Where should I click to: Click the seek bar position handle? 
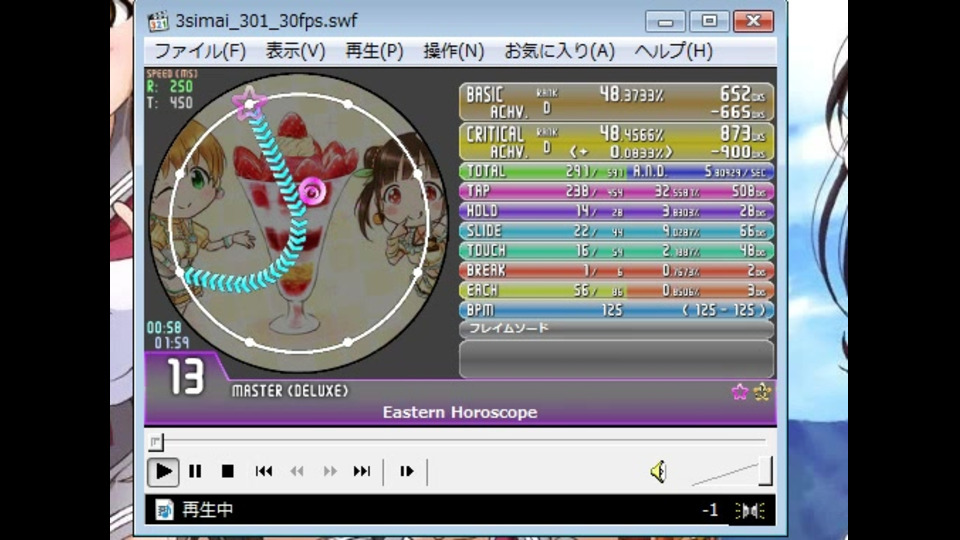(x=156, y=441)
